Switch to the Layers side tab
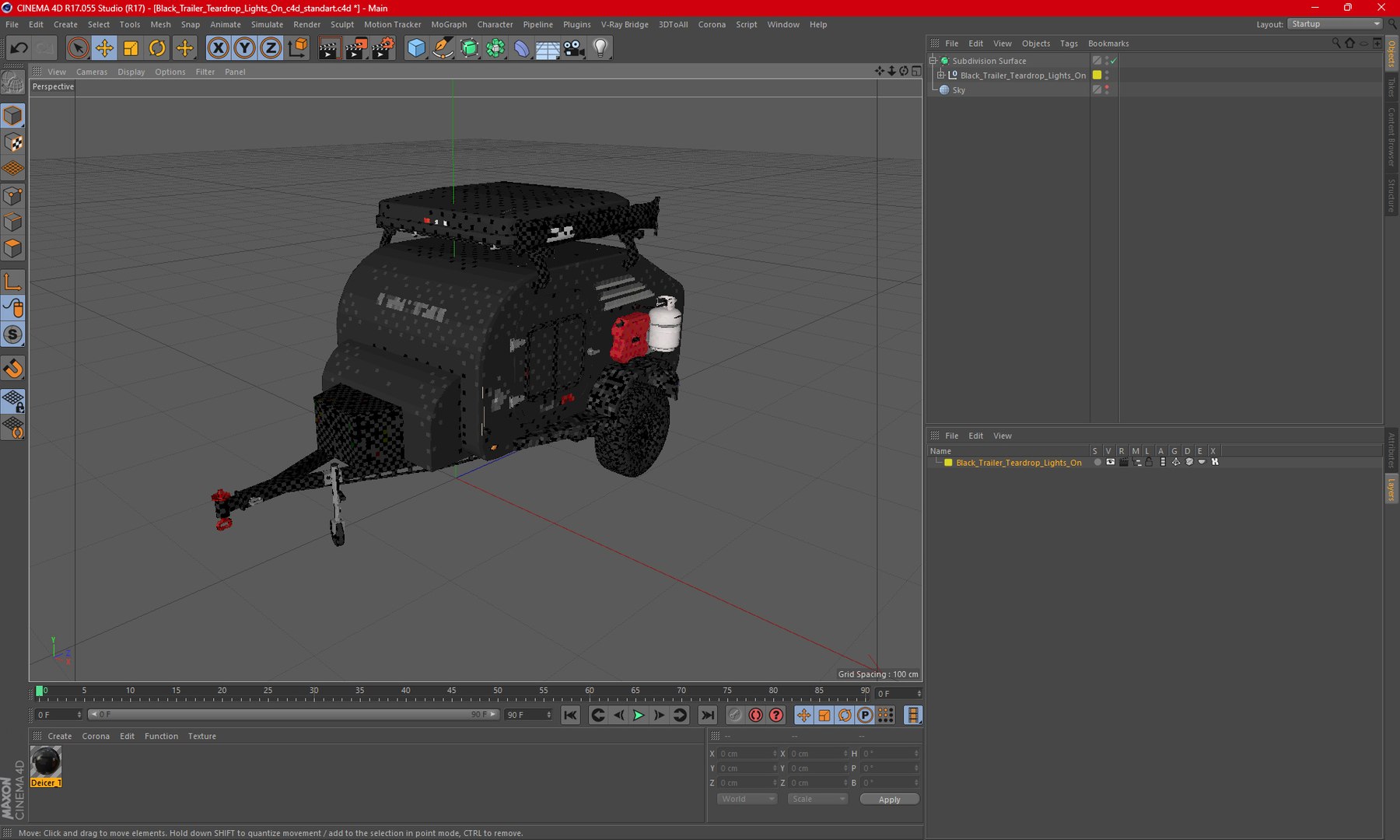The width and height of the screenshot is (1400, 840). [1391, 489]
